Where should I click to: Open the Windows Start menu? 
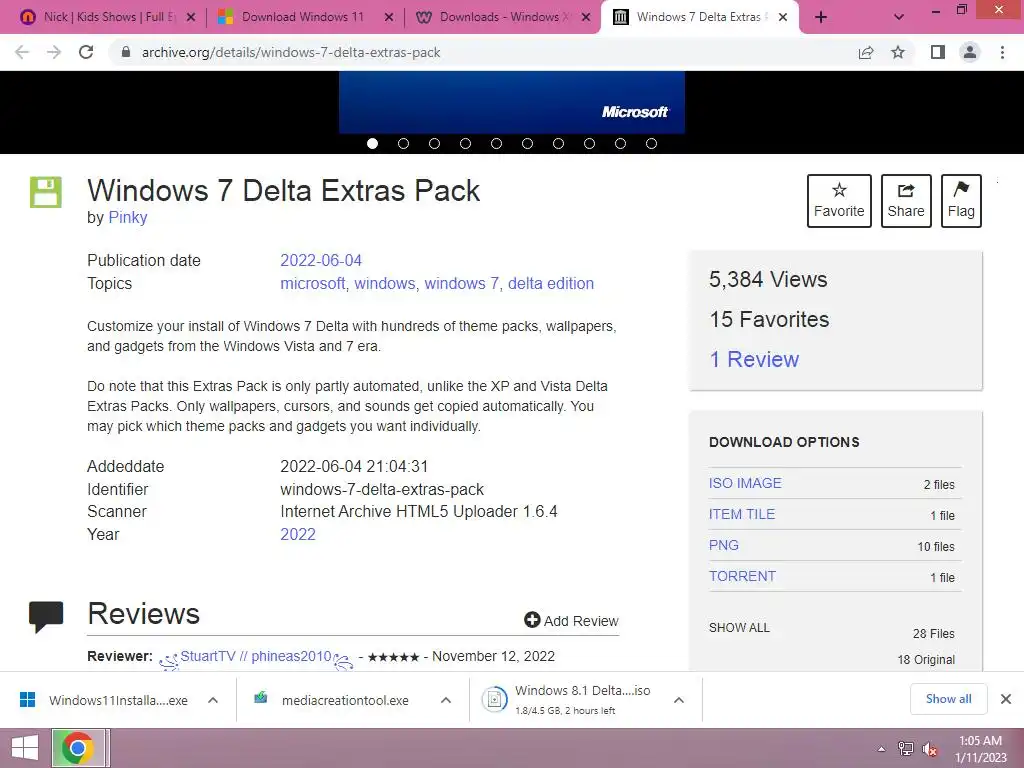point(25,748)
